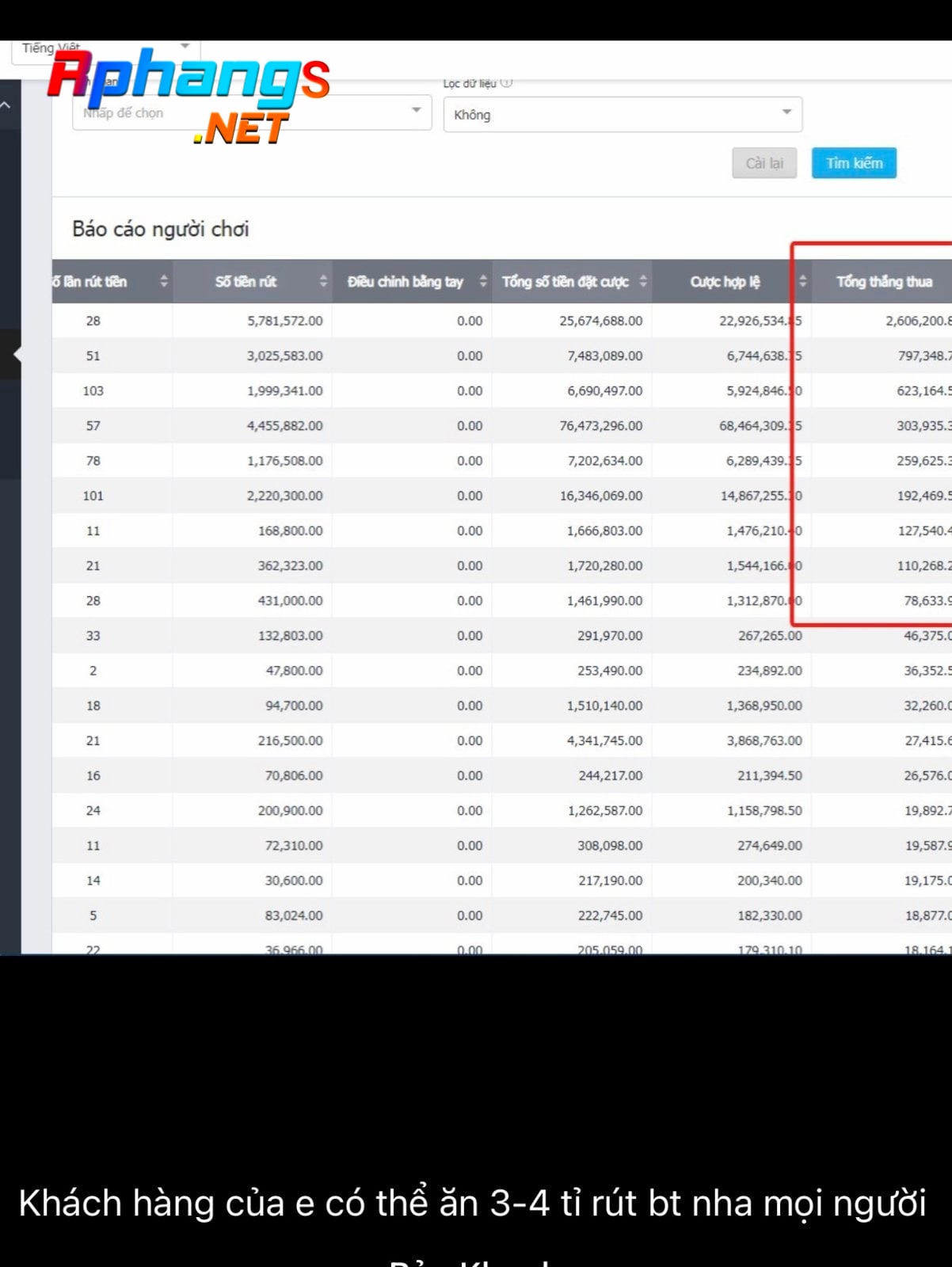The image size is (952, 1267).
Task: Click the Cài lại reset button
Action: (x=764, y=163)
